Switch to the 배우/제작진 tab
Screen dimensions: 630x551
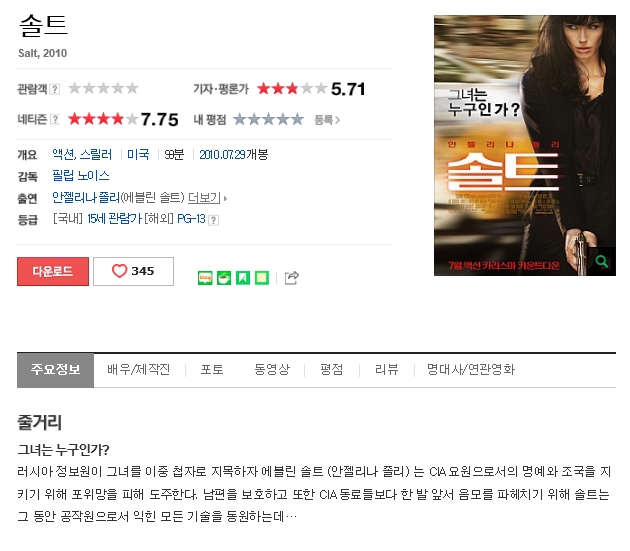(139, 369)
